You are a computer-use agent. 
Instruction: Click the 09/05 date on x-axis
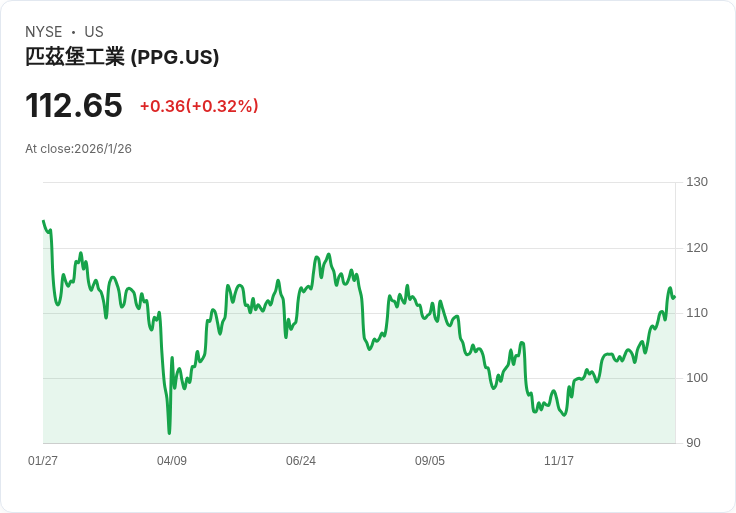[x=430, y=461]
